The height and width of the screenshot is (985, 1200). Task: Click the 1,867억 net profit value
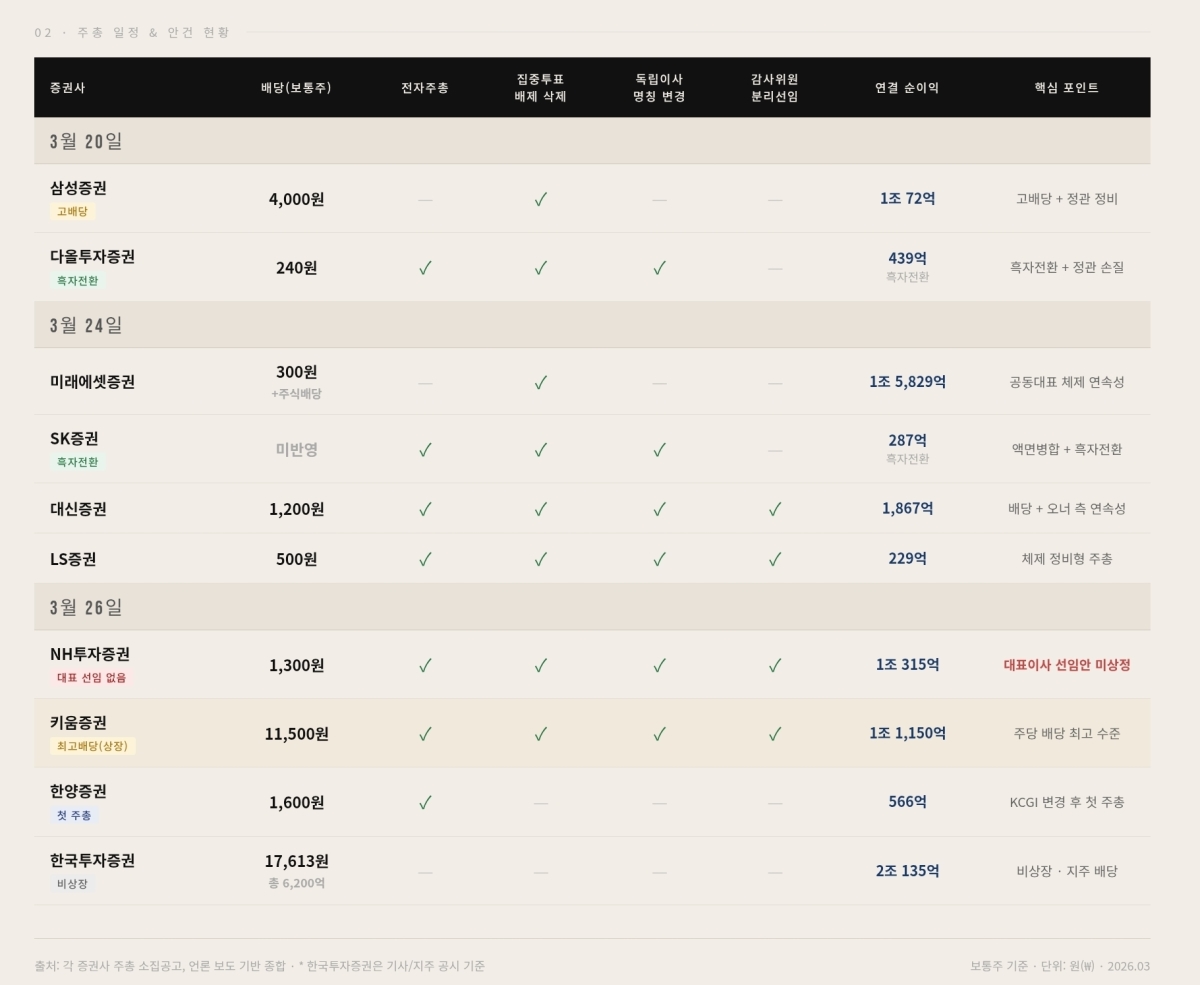coord(907,509)
